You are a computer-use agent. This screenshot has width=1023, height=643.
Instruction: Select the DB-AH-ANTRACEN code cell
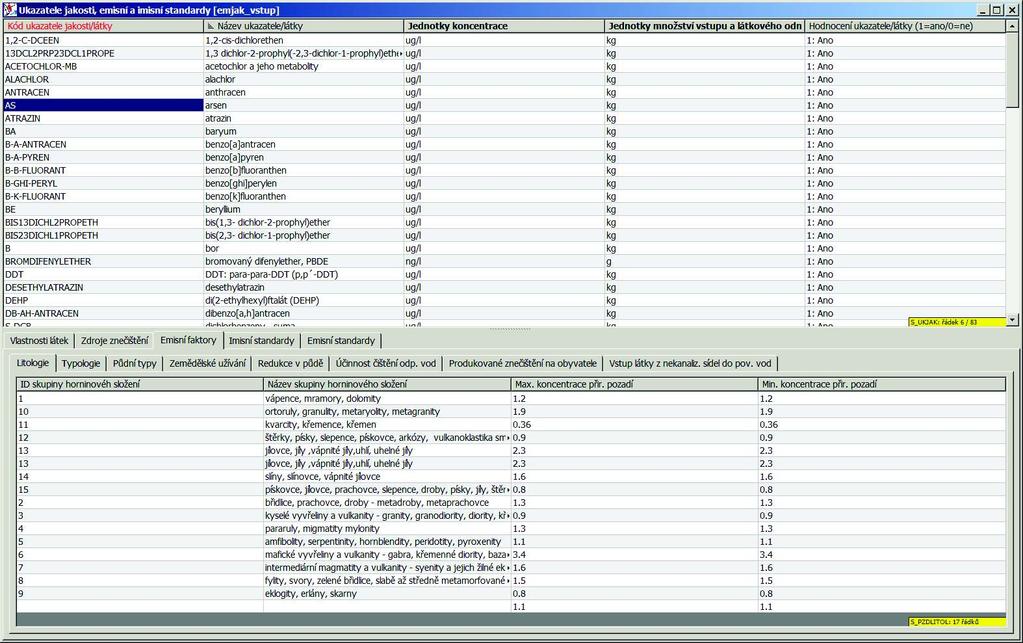(x=104, y=314)
